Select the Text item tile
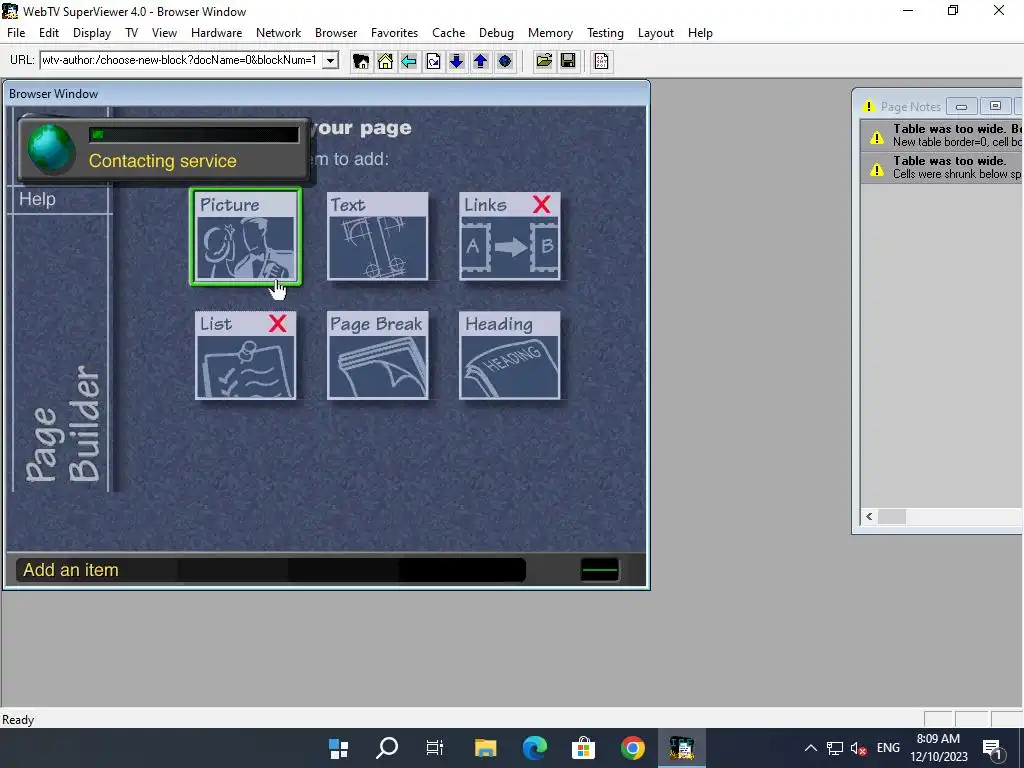 377,236
